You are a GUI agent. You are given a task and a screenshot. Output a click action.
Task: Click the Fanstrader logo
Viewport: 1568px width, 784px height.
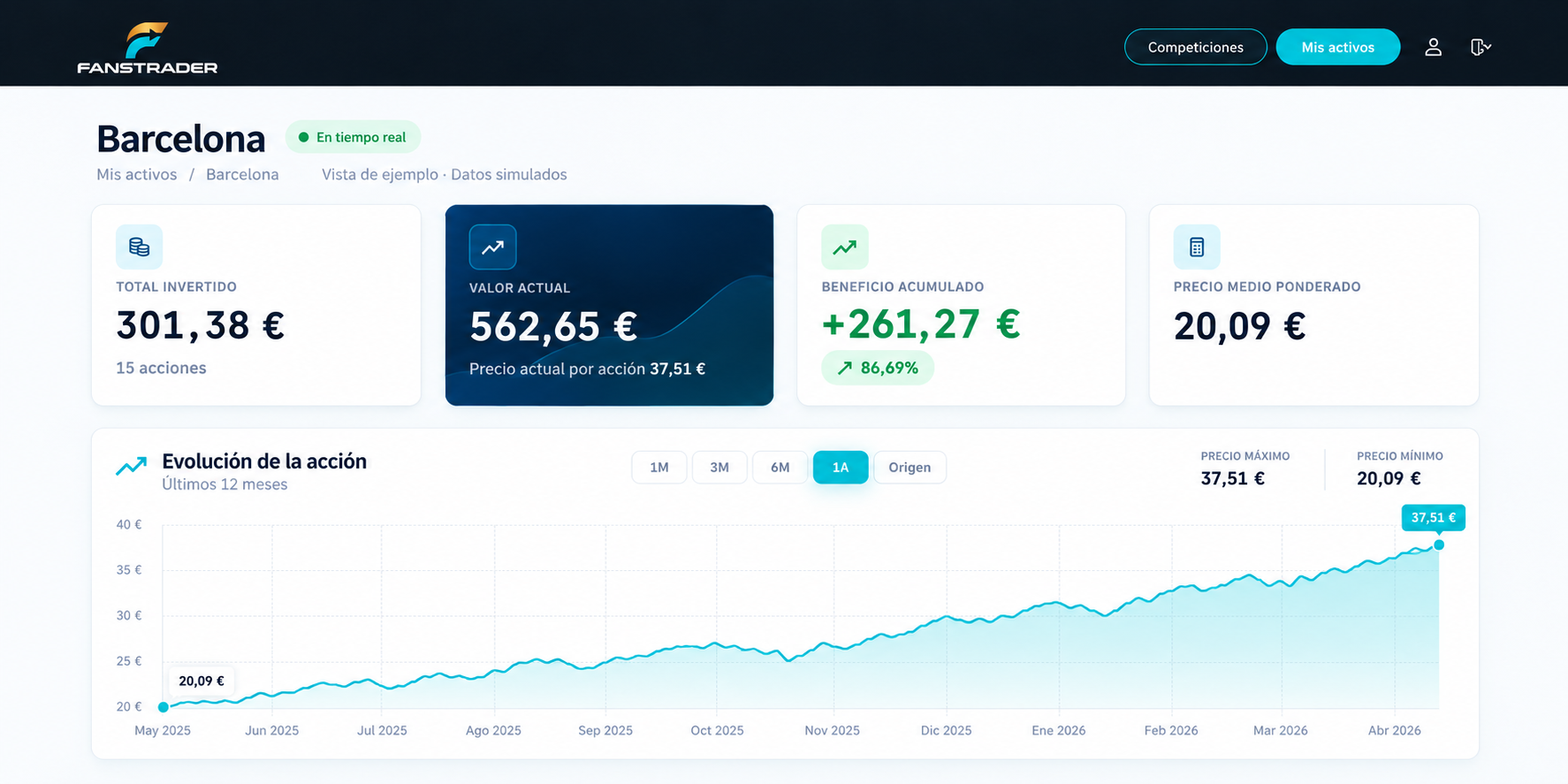[x=147, y=48]
